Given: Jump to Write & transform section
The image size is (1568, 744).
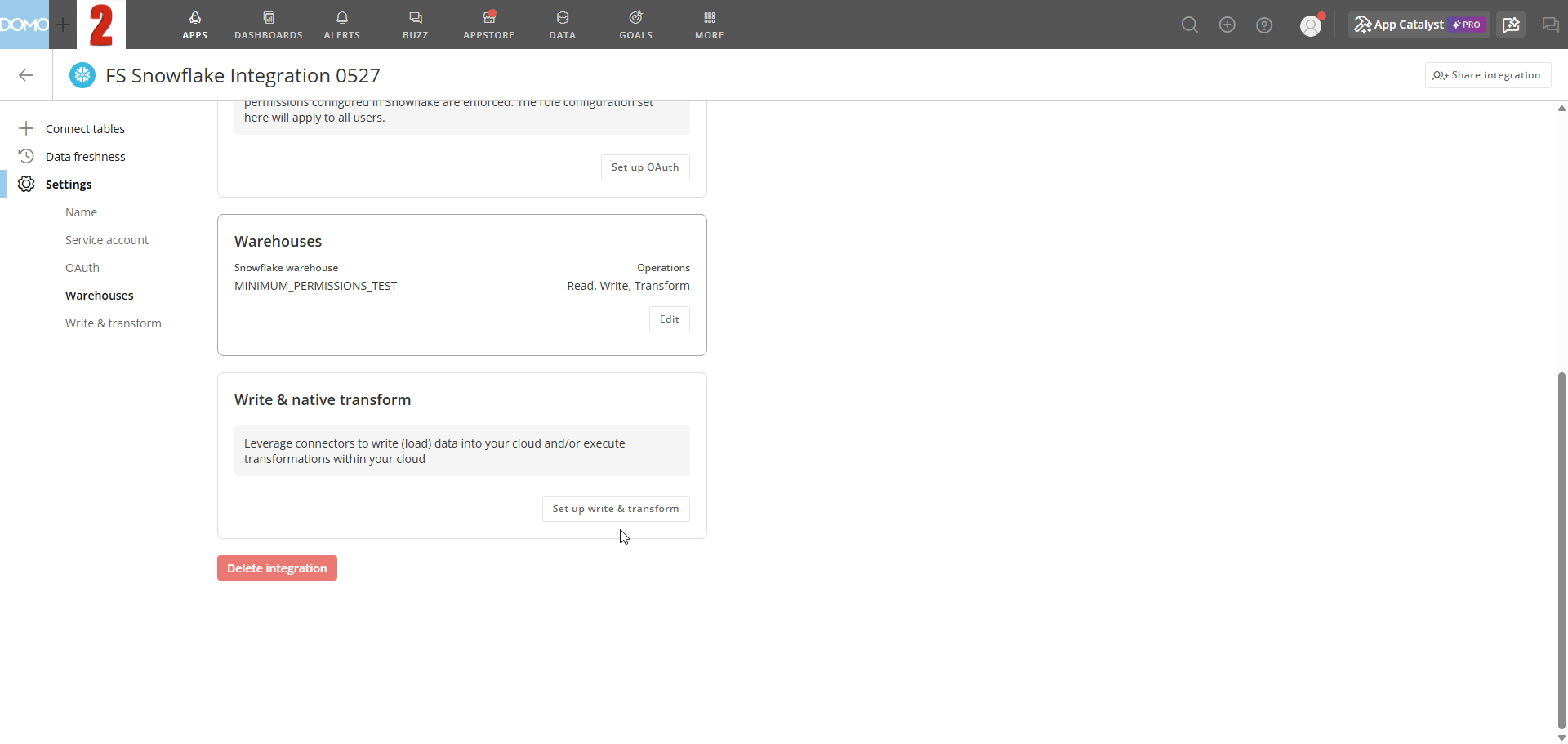Looking at the screenshot, I should 114,323.
